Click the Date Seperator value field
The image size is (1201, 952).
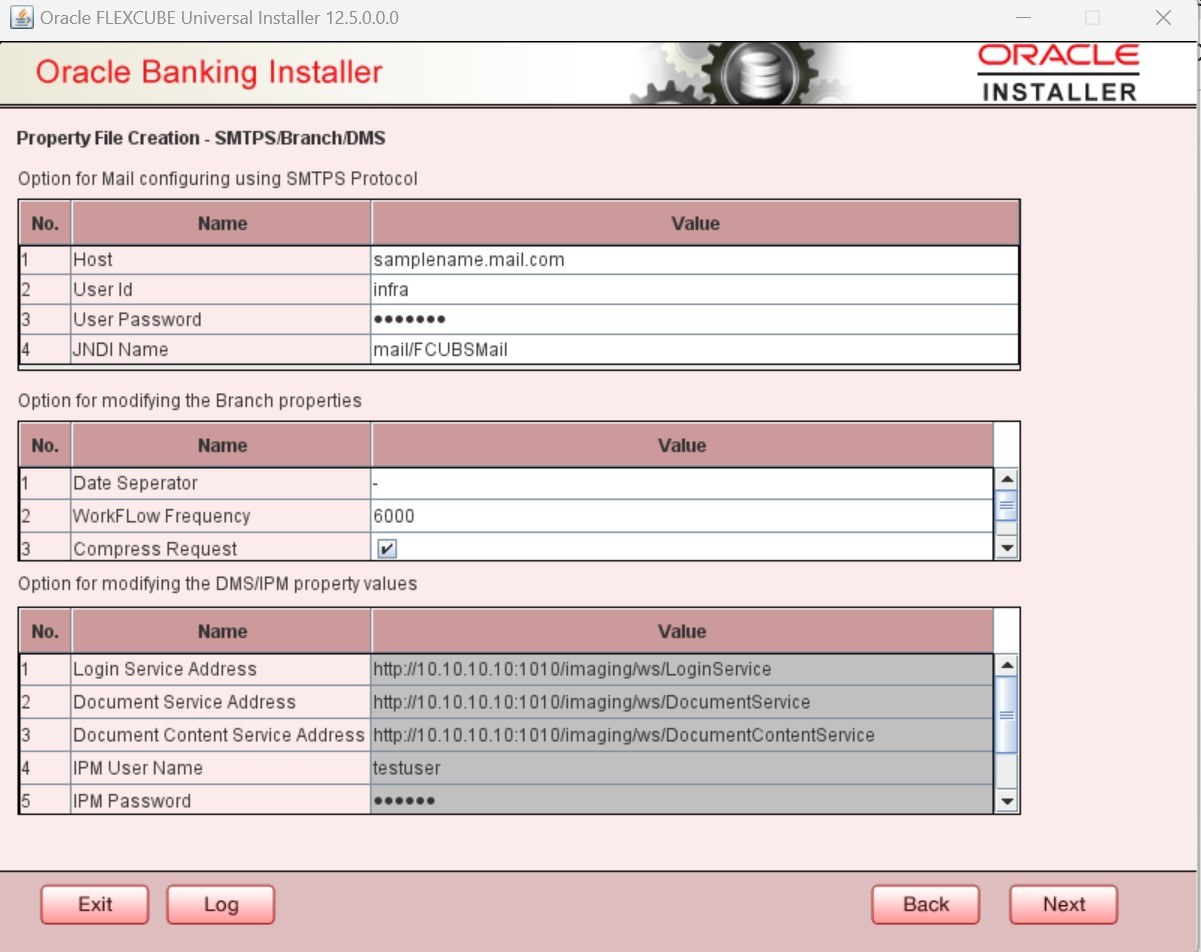click(x=682, y=483)
